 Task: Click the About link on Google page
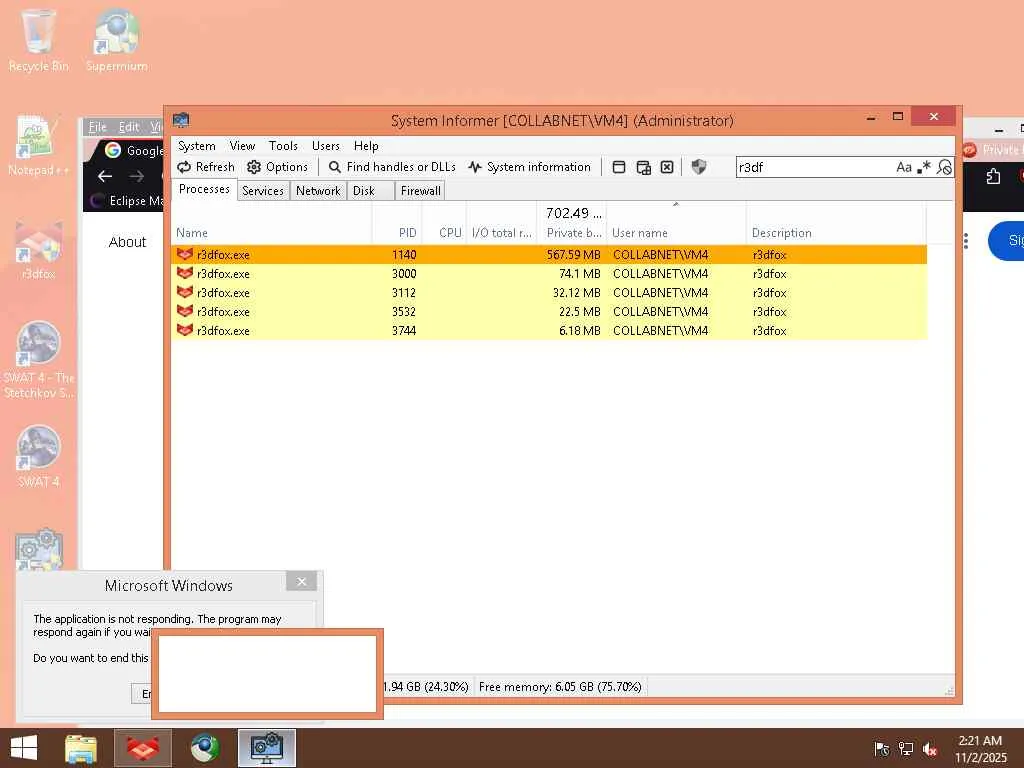point(127,242)
